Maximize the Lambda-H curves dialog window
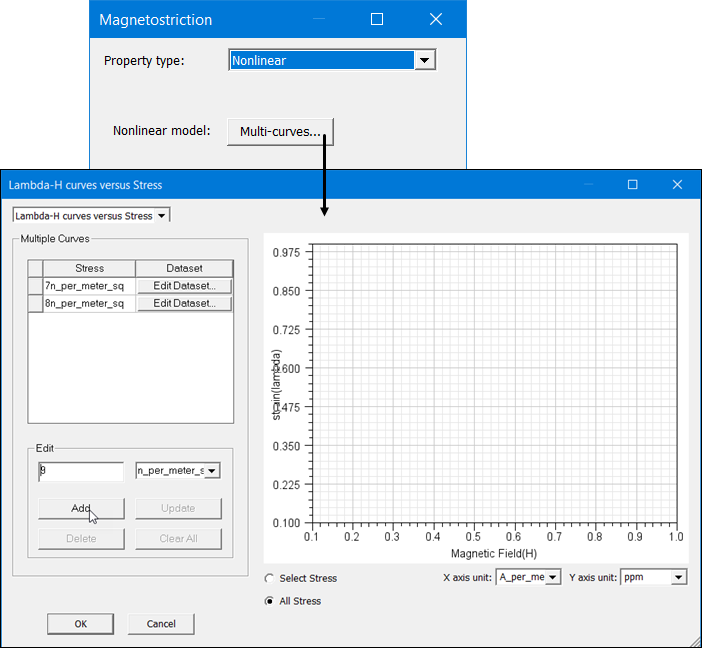 632,185
